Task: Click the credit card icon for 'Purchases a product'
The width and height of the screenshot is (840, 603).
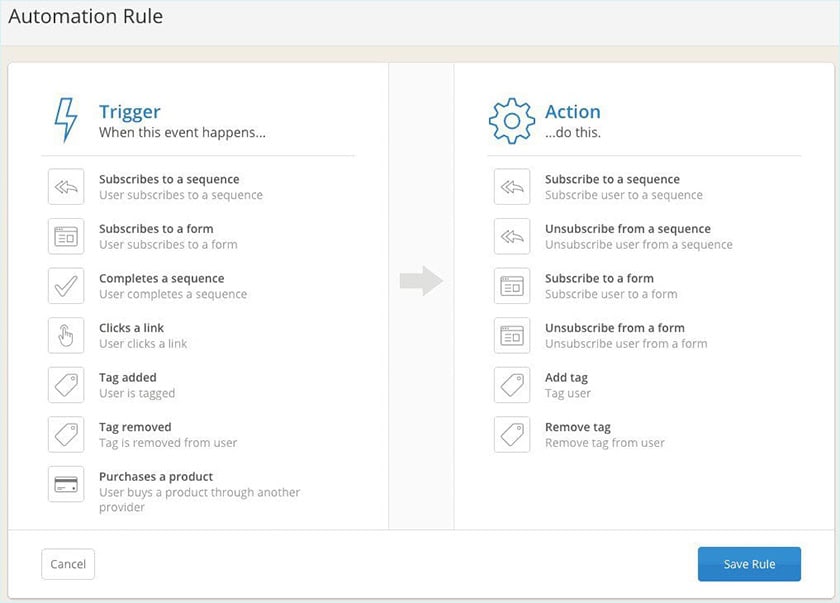Action: click(x=66, y=484)
